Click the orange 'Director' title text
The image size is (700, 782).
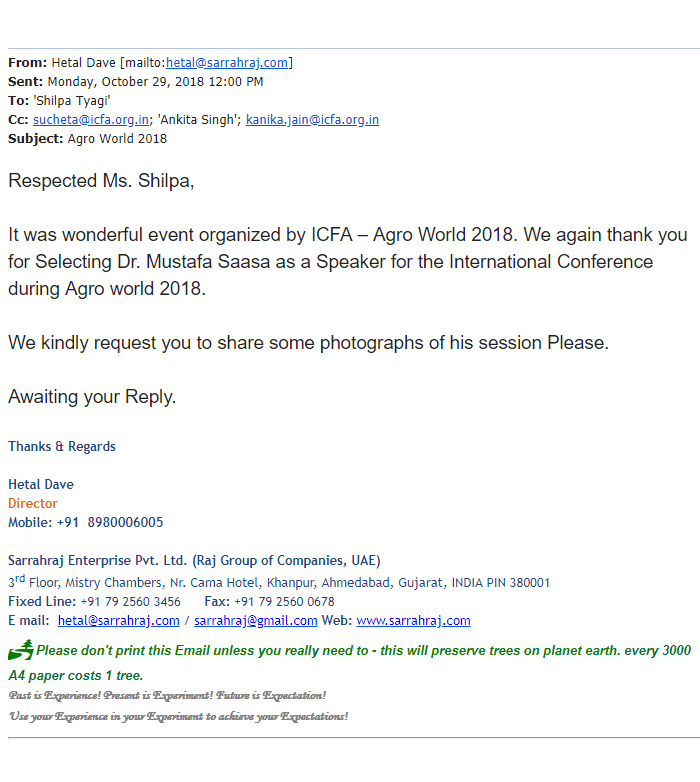click(x=33, y=504)
